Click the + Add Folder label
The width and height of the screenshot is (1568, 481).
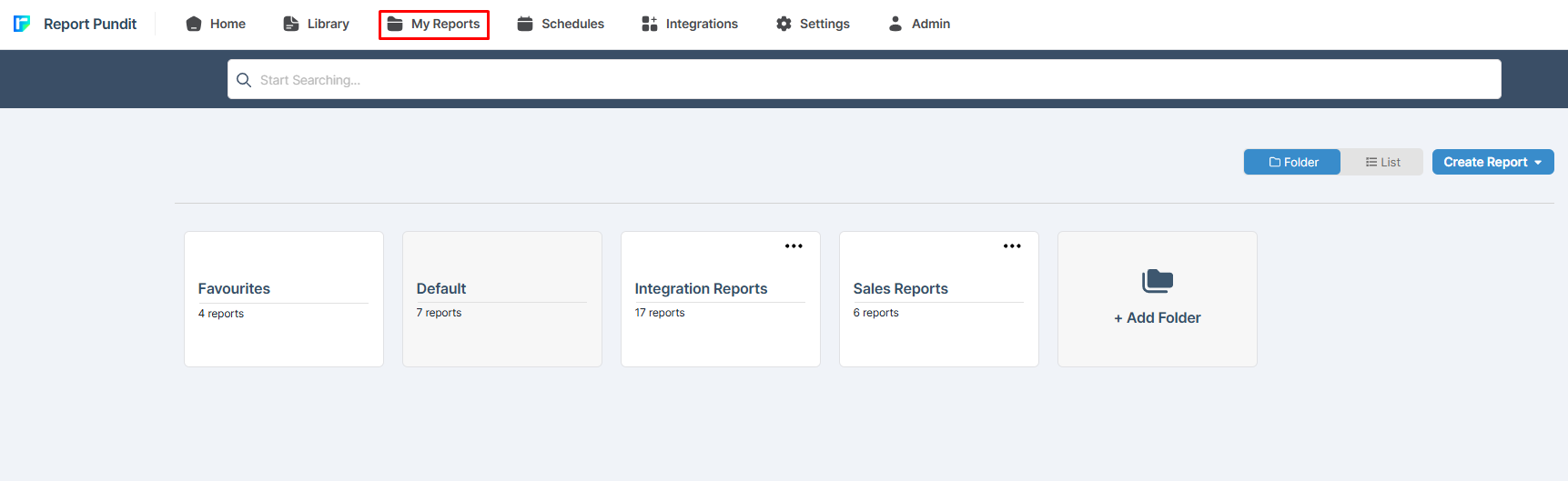[1158, 317]
